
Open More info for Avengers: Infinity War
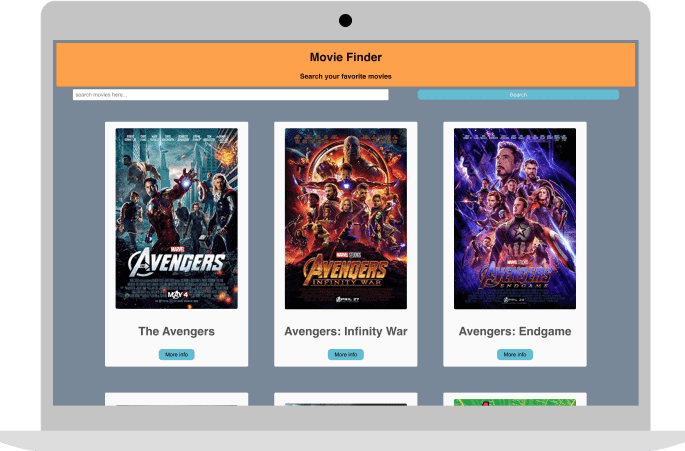(346, 354)
